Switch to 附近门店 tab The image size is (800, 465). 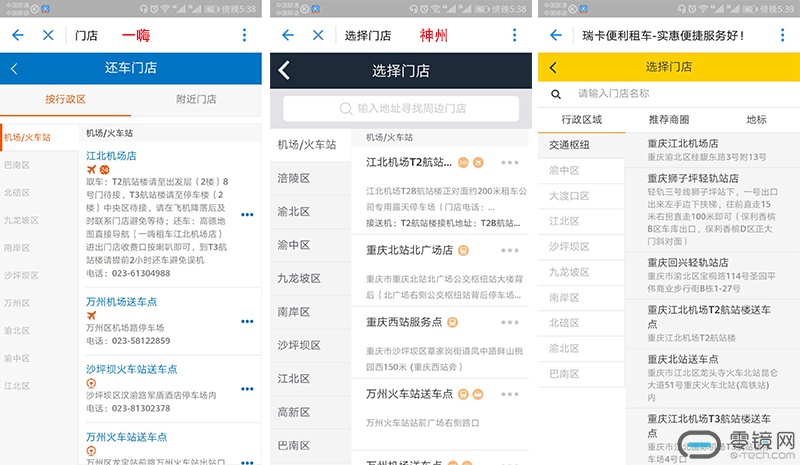click(x=196, y=99)
